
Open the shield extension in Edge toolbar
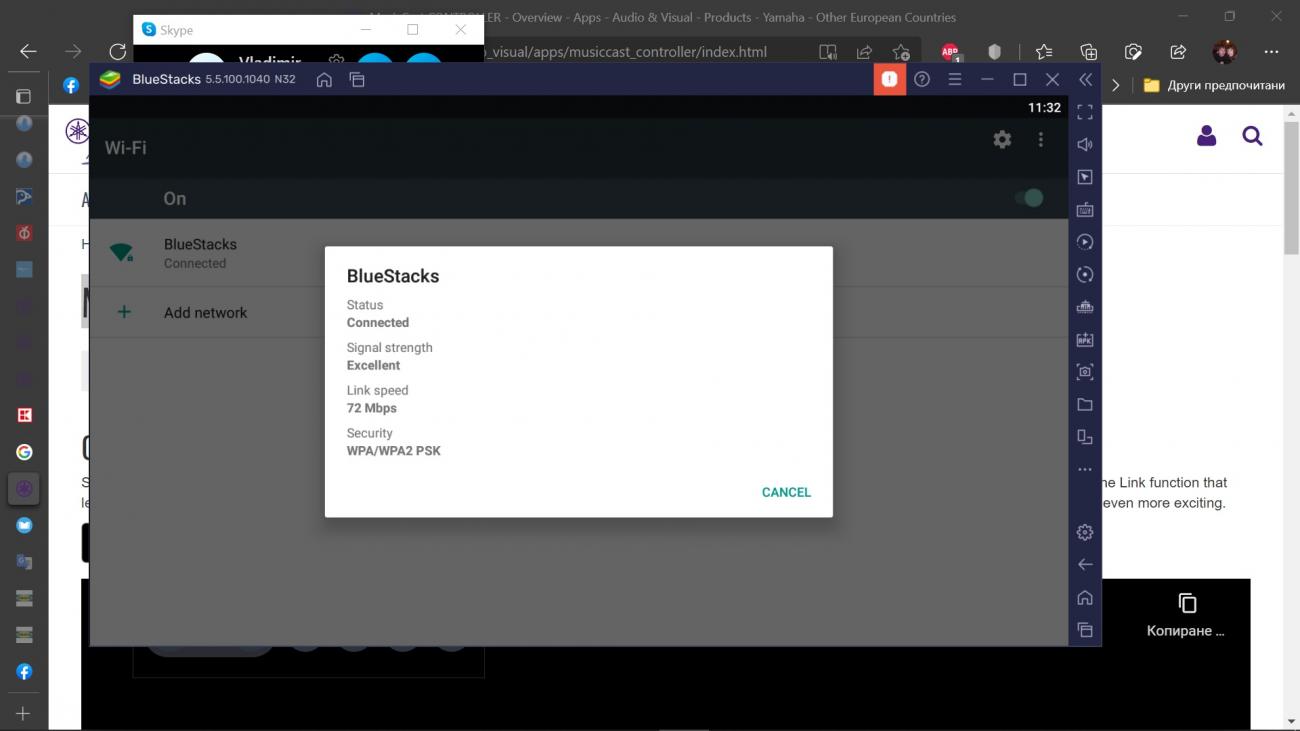tap(994, 52)
